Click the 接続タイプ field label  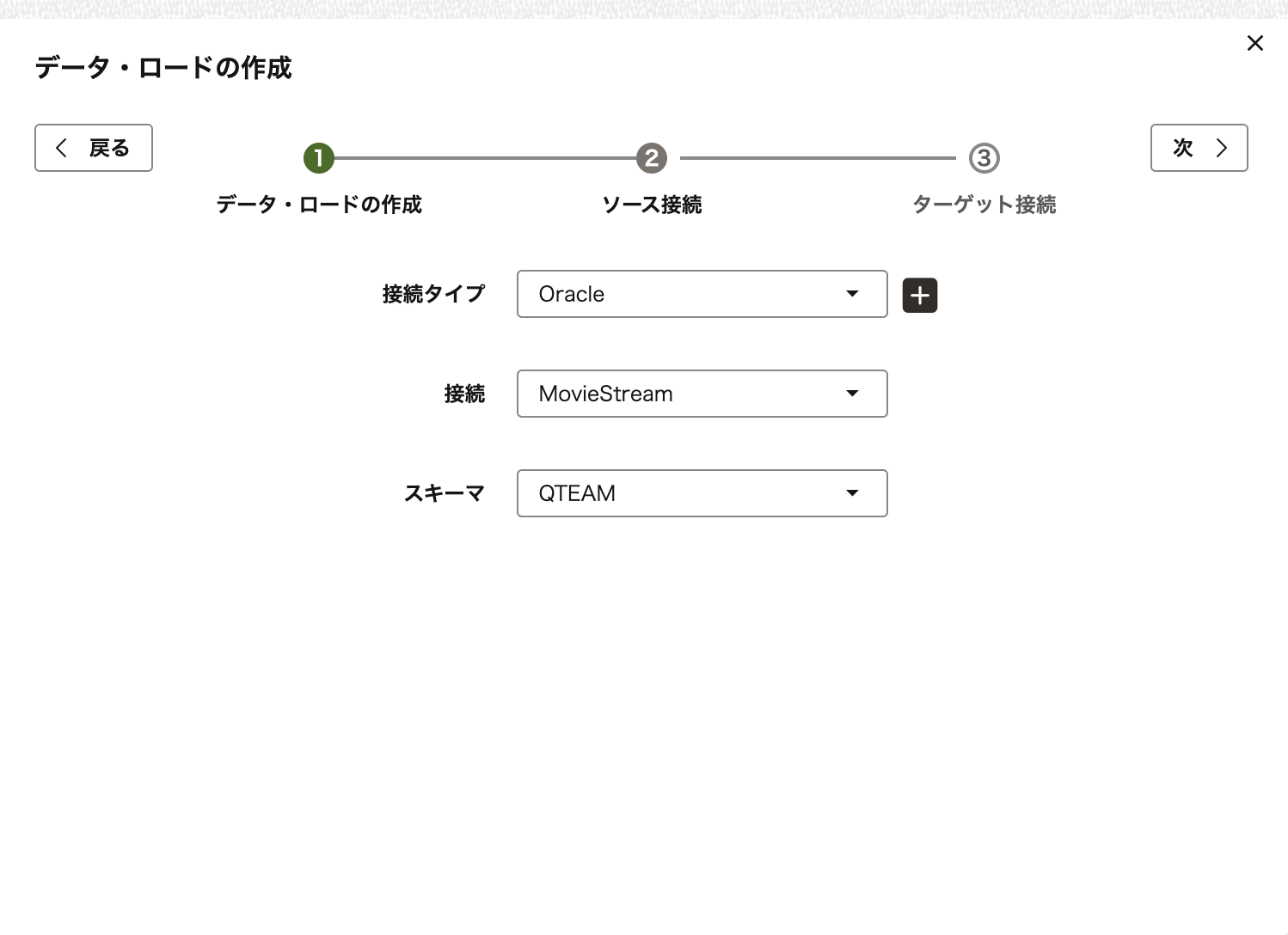434,294
